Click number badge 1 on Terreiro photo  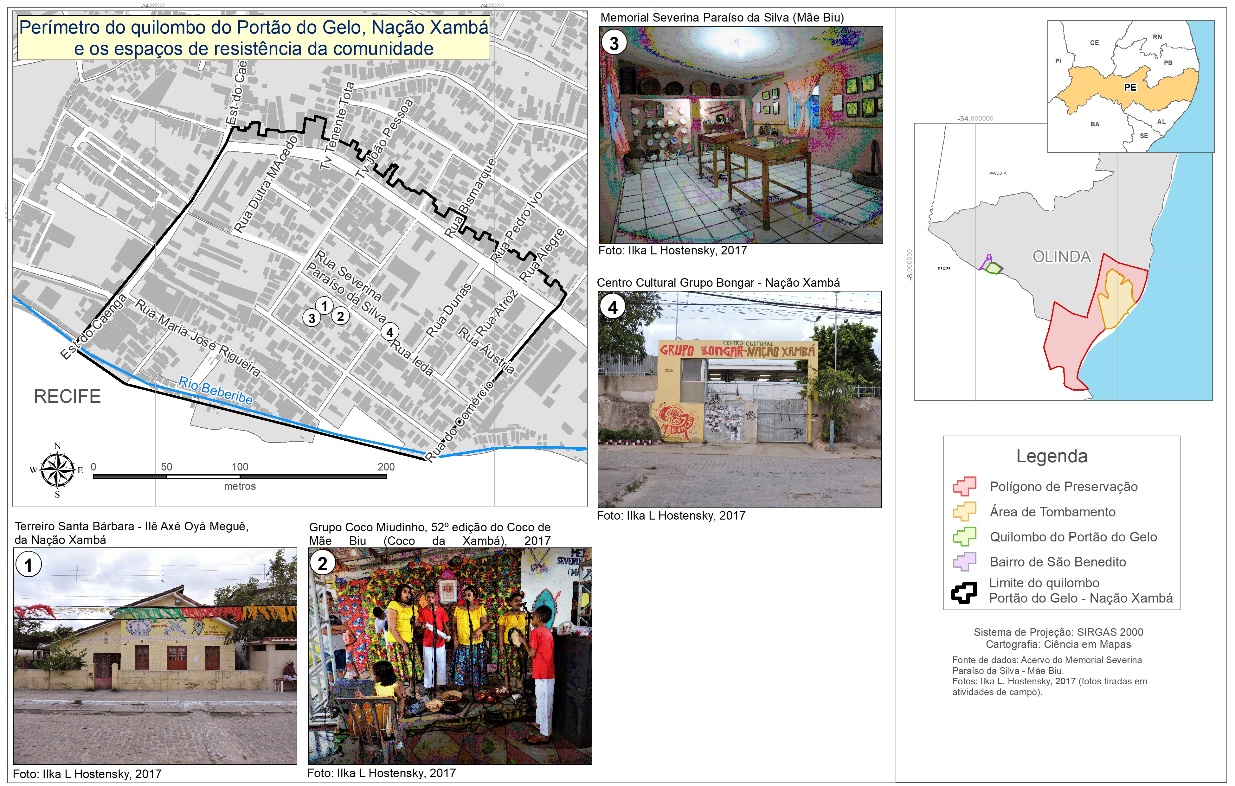(31, 566)
